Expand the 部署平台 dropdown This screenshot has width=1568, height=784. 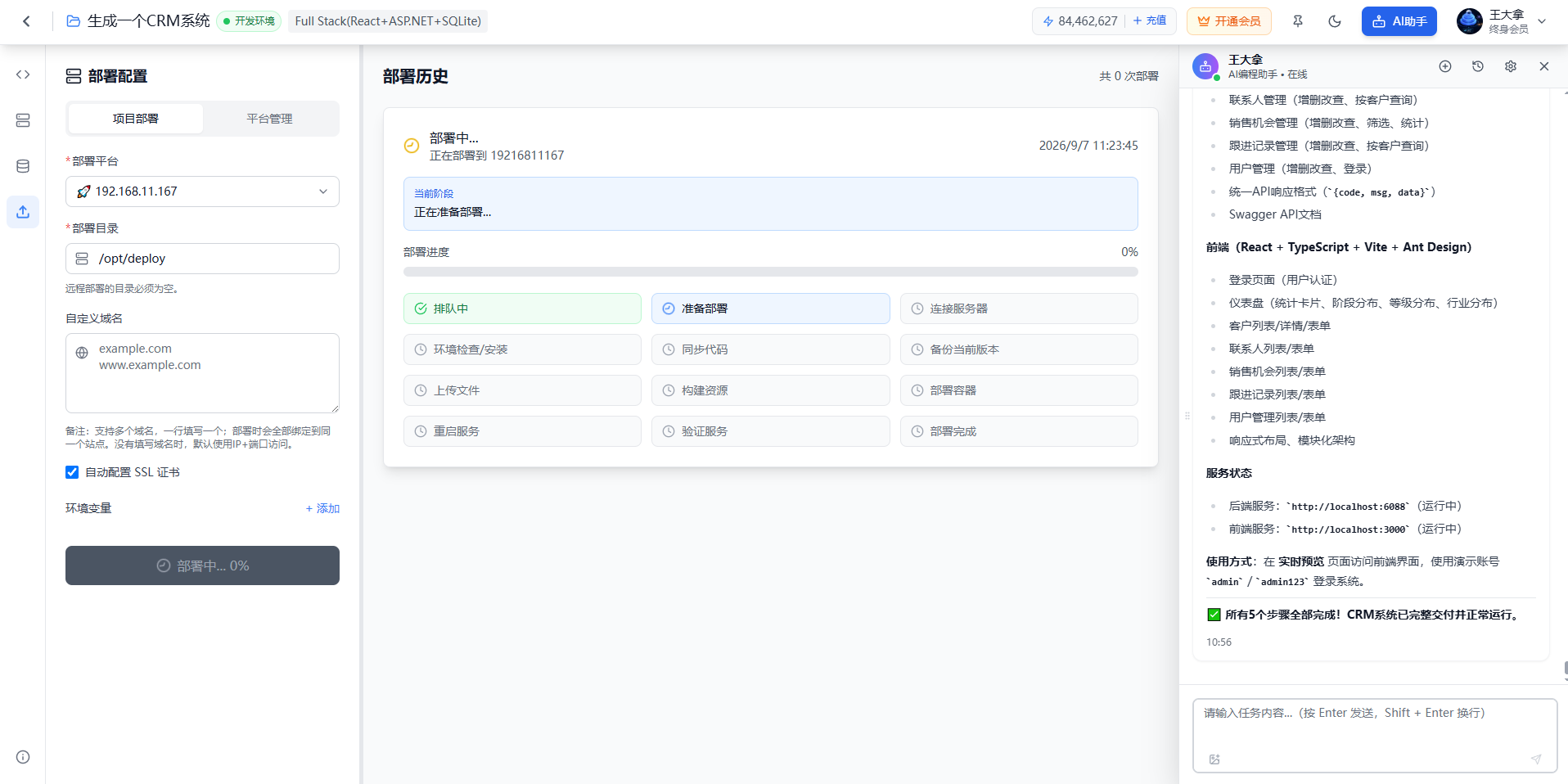click(x=202, y=191)
